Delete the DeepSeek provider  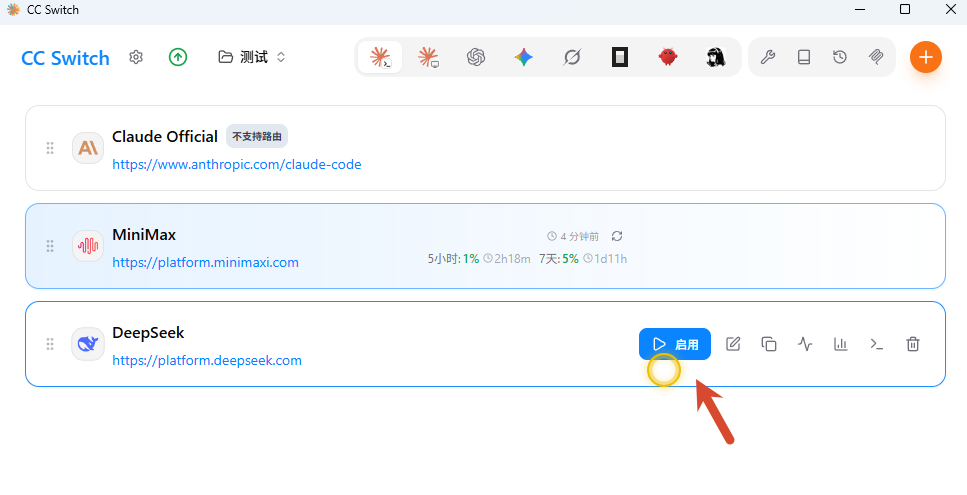[x=913, y=344]
